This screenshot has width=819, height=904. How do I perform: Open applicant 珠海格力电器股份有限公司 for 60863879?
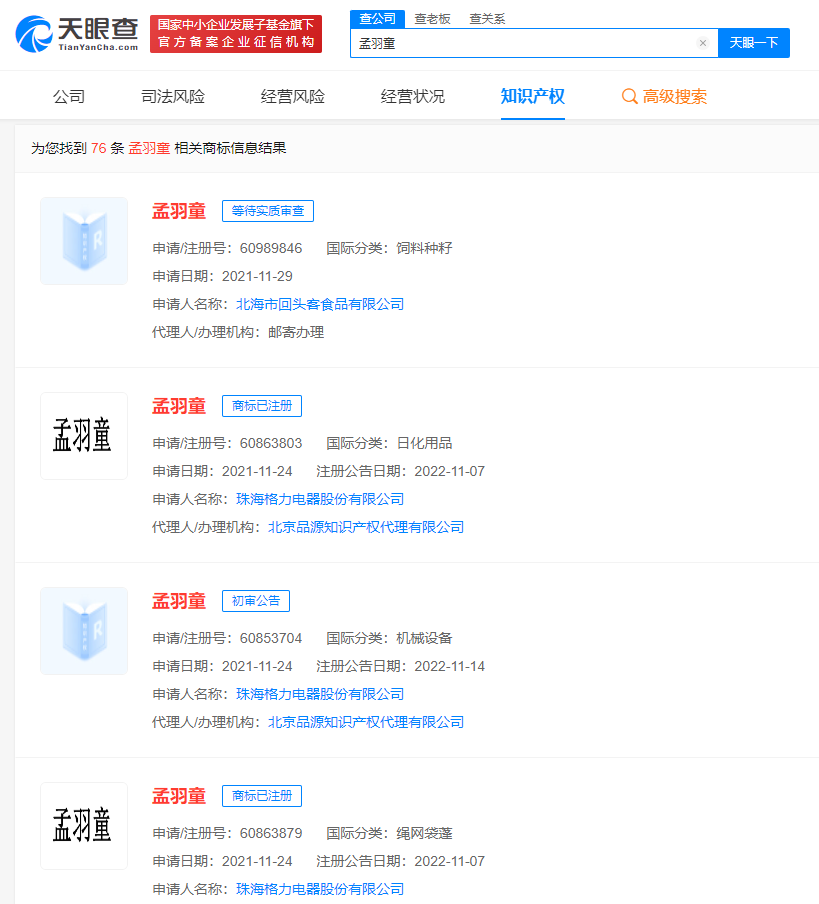[320, 888]
